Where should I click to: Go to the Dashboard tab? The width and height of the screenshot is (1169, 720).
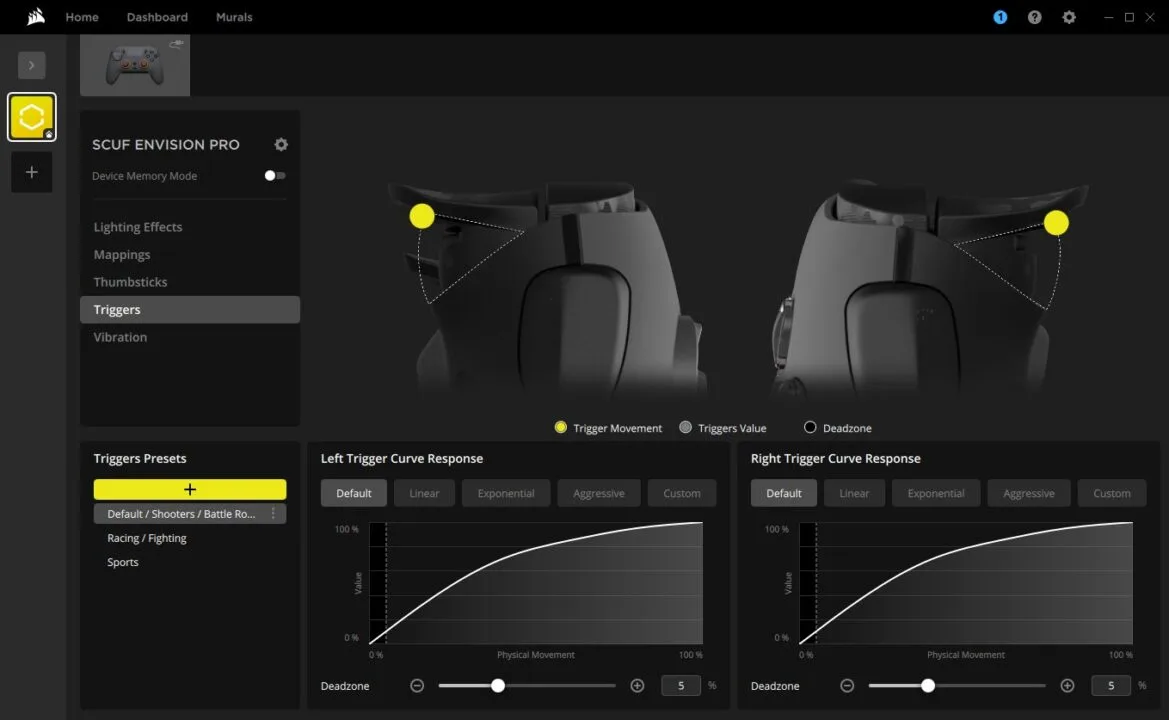[x=157, y=17]
